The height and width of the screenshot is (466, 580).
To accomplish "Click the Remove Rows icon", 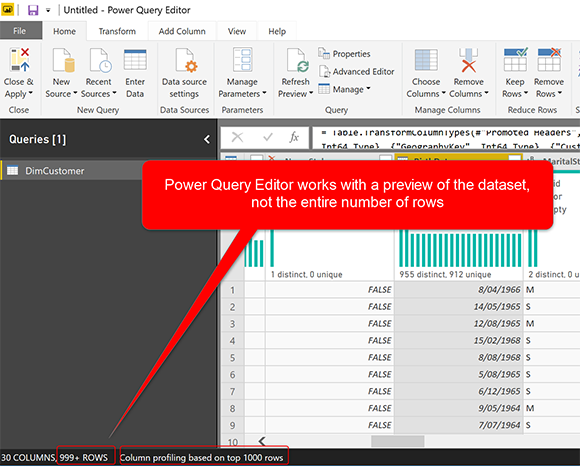I will pyautogui.click(x=549, y=60).
